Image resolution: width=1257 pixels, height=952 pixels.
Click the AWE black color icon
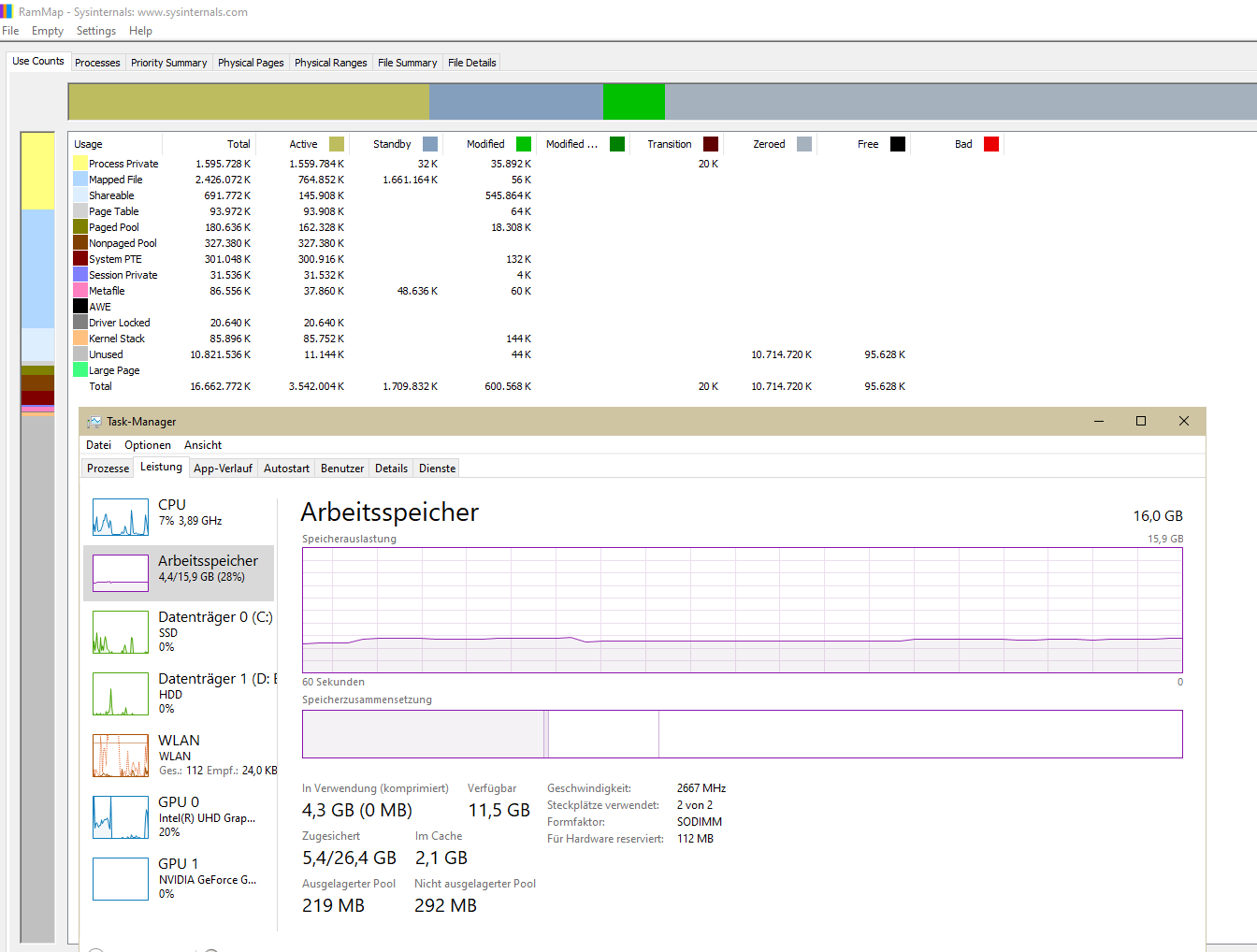coord(80,307)
